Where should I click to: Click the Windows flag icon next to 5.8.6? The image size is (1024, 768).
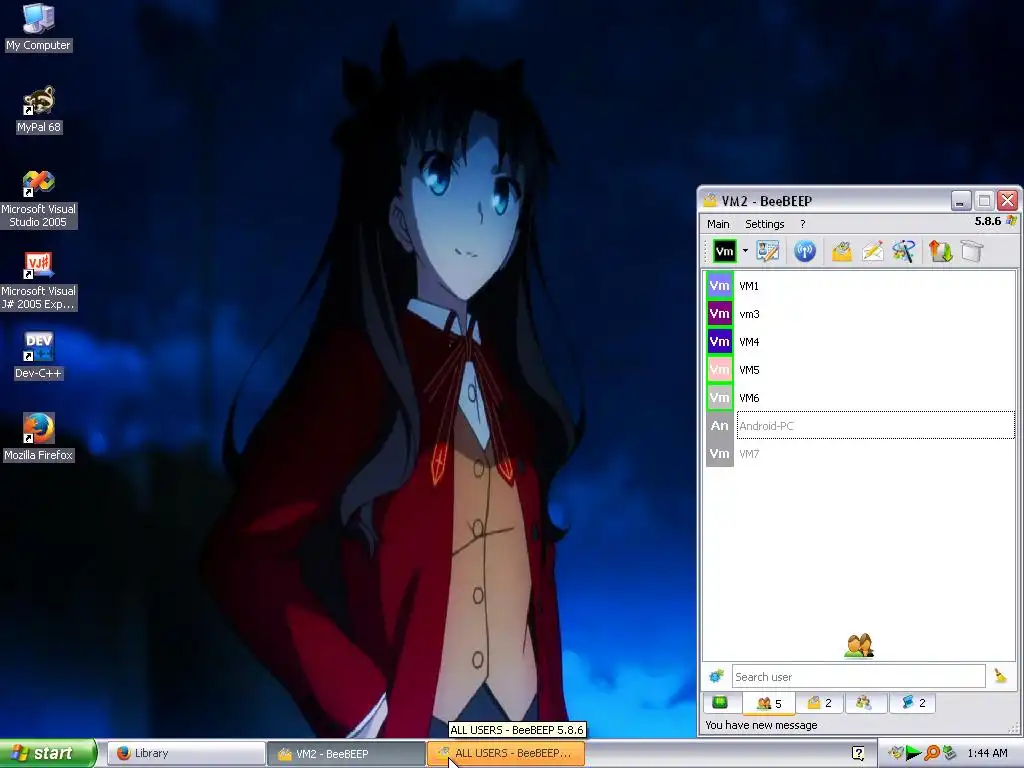[1012, 221]
